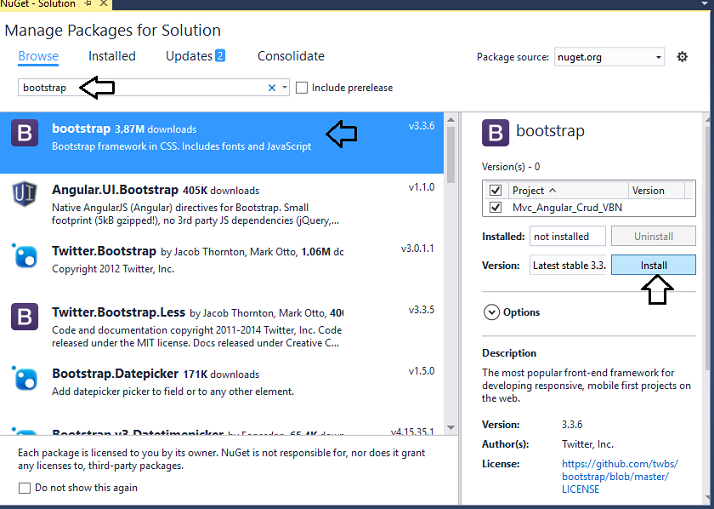The height and width of the screenshot is (509, 714).
Task: Select the Twitter.Bootstrap package
Action: [222, 265]
